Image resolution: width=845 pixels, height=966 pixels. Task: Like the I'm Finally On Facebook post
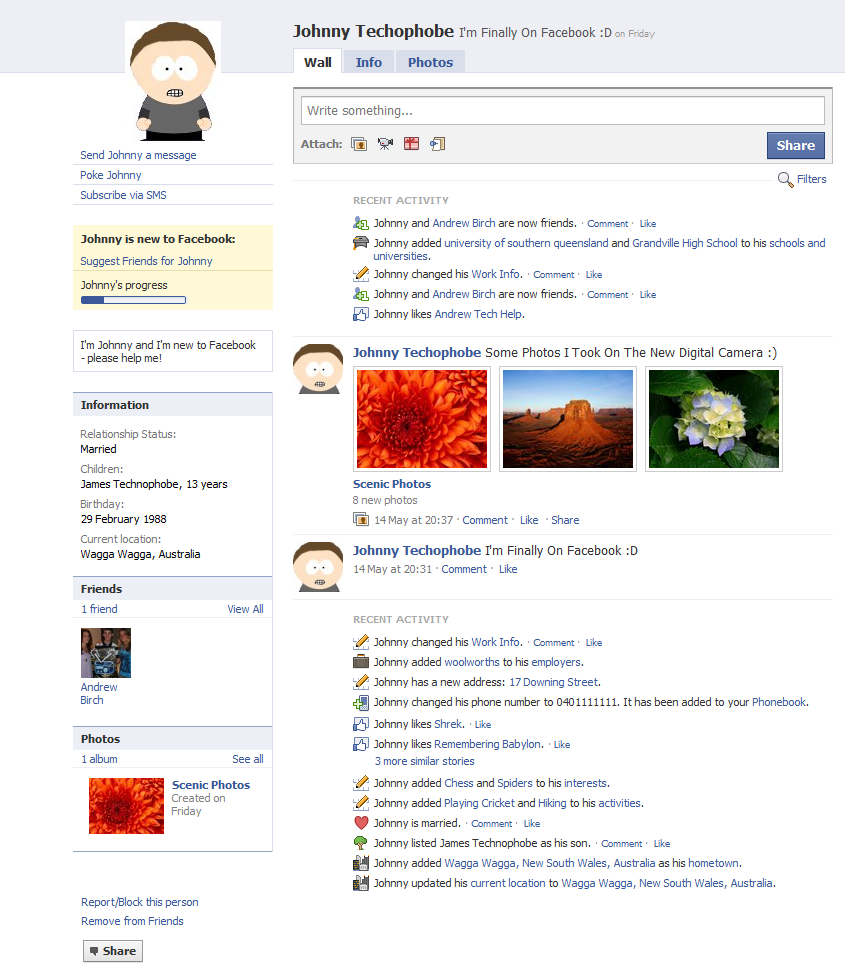508,569
